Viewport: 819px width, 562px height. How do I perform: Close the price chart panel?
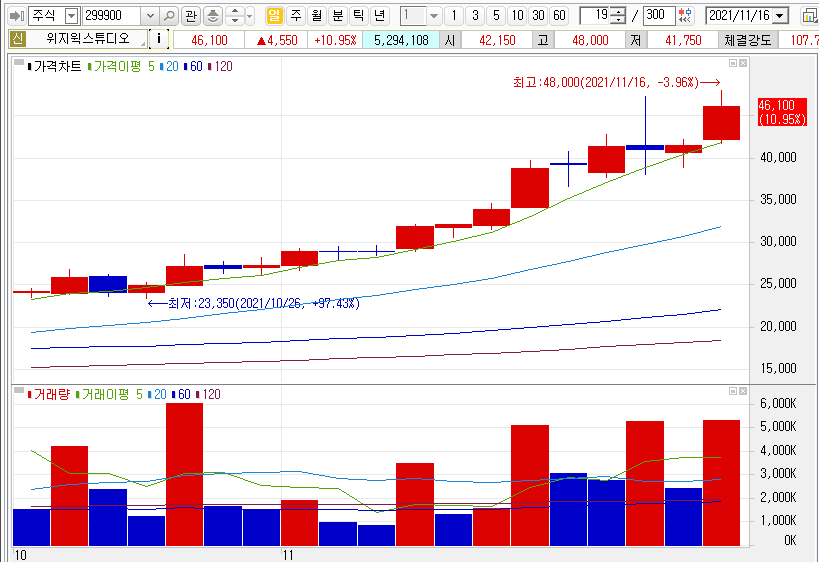click(x=743, y=63)
